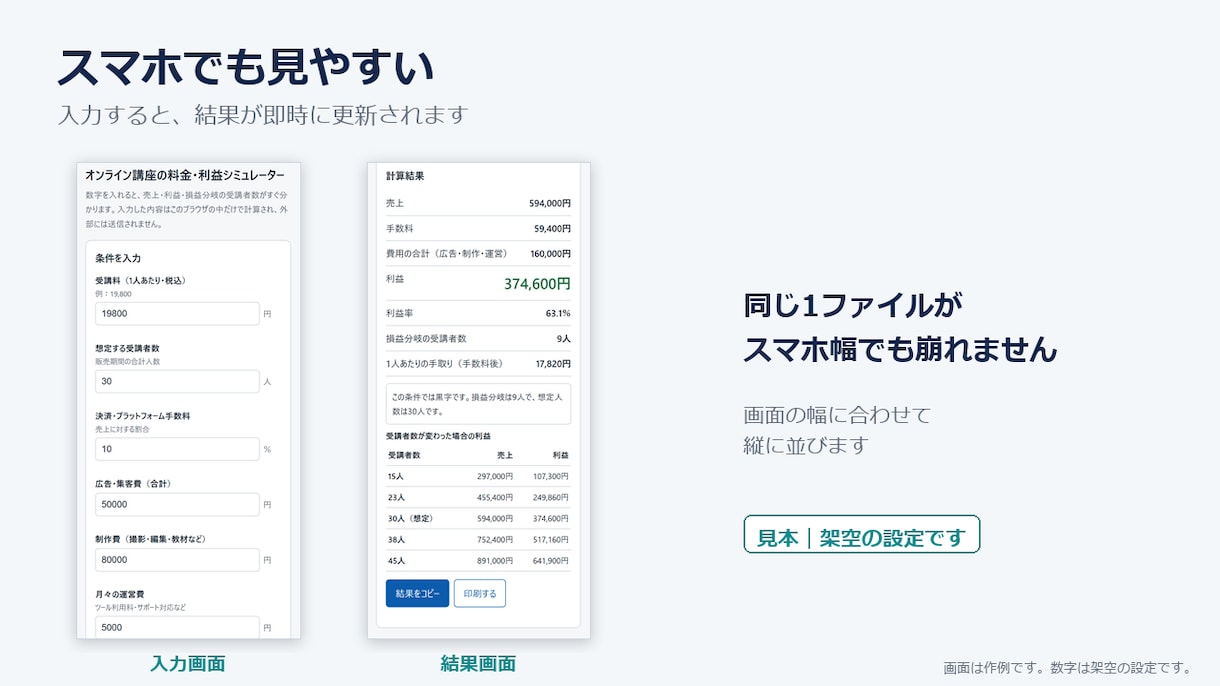Click the 制作費 input showing 80000

[177, 559]
